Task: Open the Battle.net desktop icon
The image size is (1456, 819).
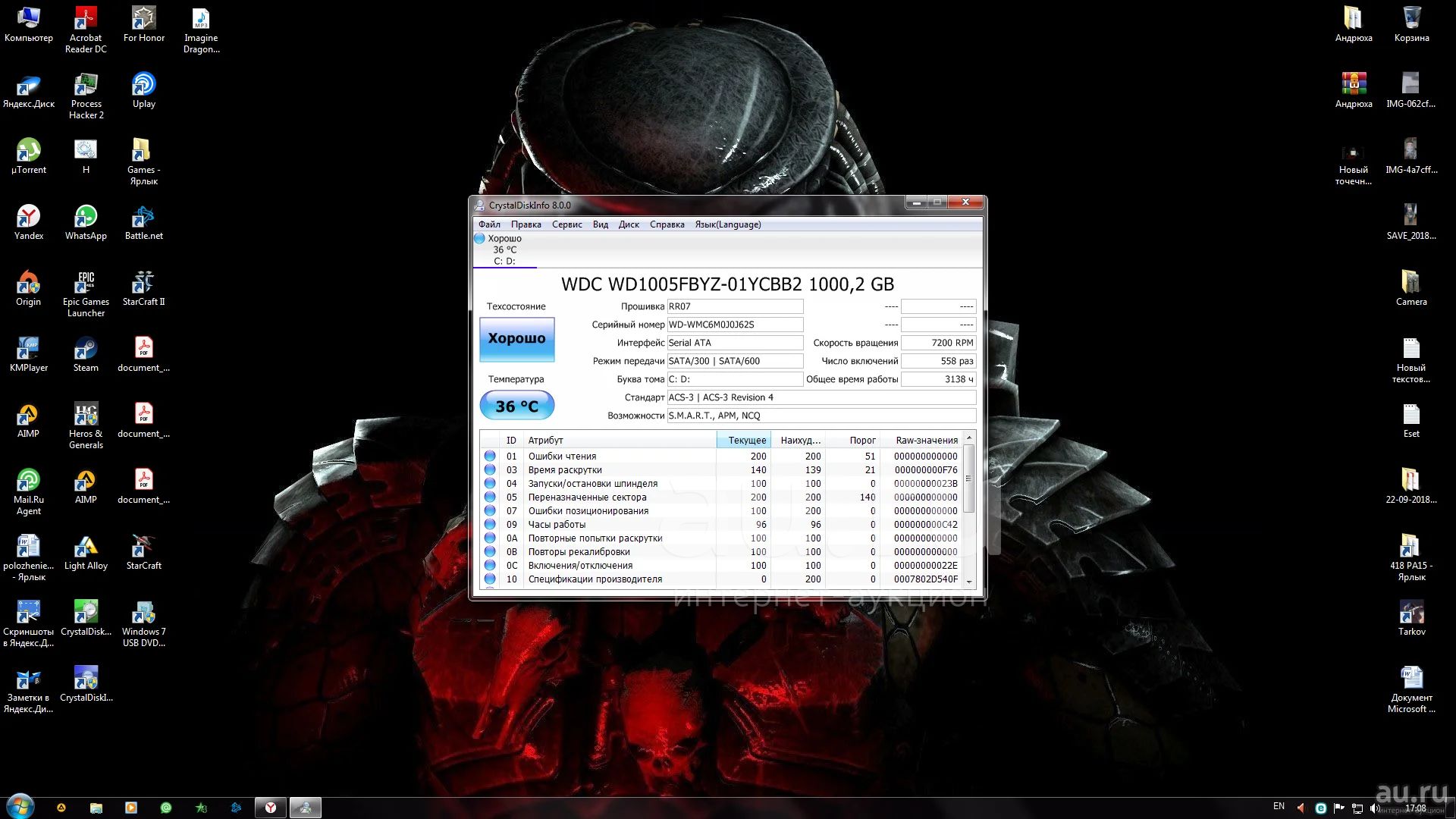Action: [143, 218]
